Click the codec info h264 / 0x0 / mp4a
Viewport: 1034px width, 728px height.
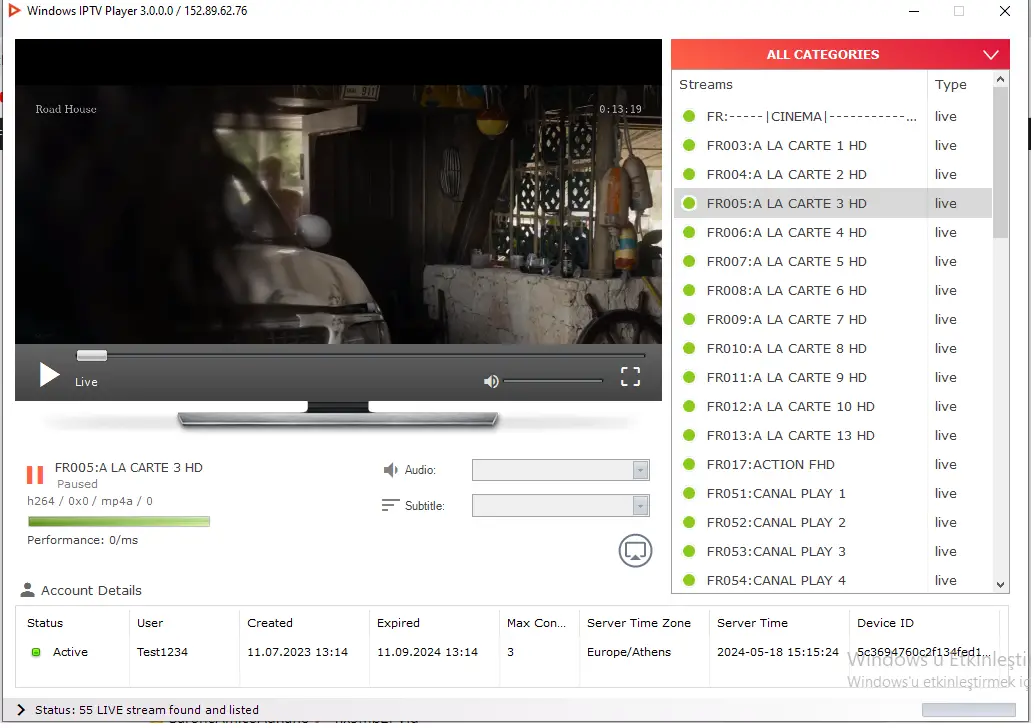pyautogui.click(x=90, y=502)
